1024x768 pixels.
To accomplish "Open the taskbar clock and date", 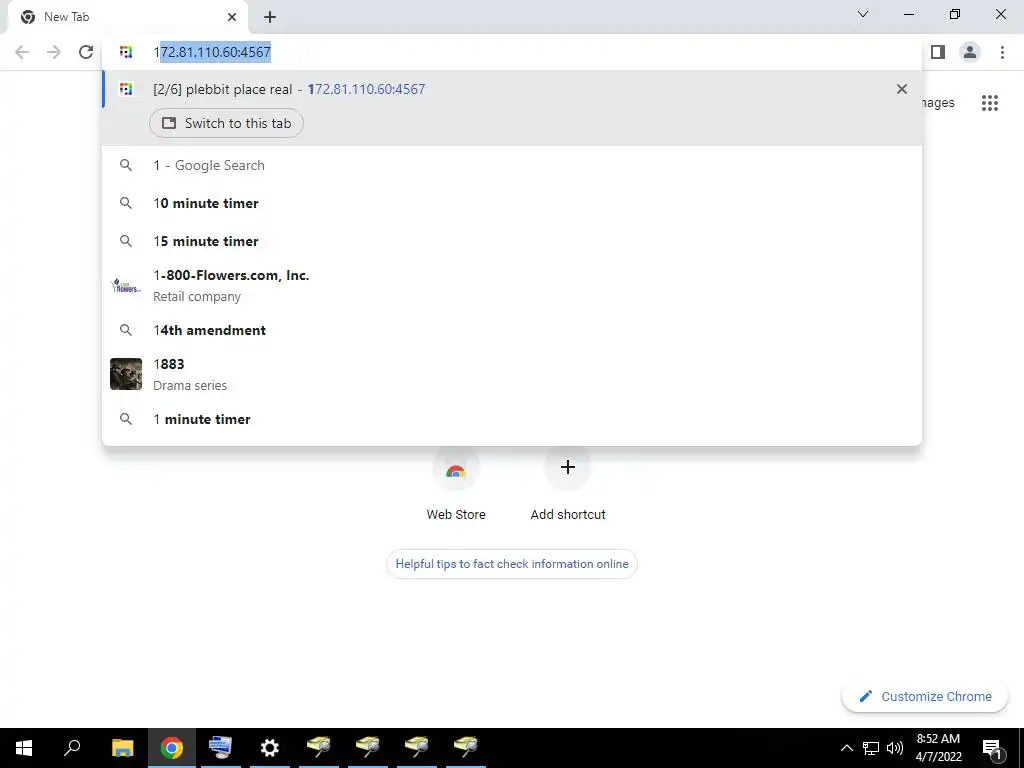I will coord(938,748).
